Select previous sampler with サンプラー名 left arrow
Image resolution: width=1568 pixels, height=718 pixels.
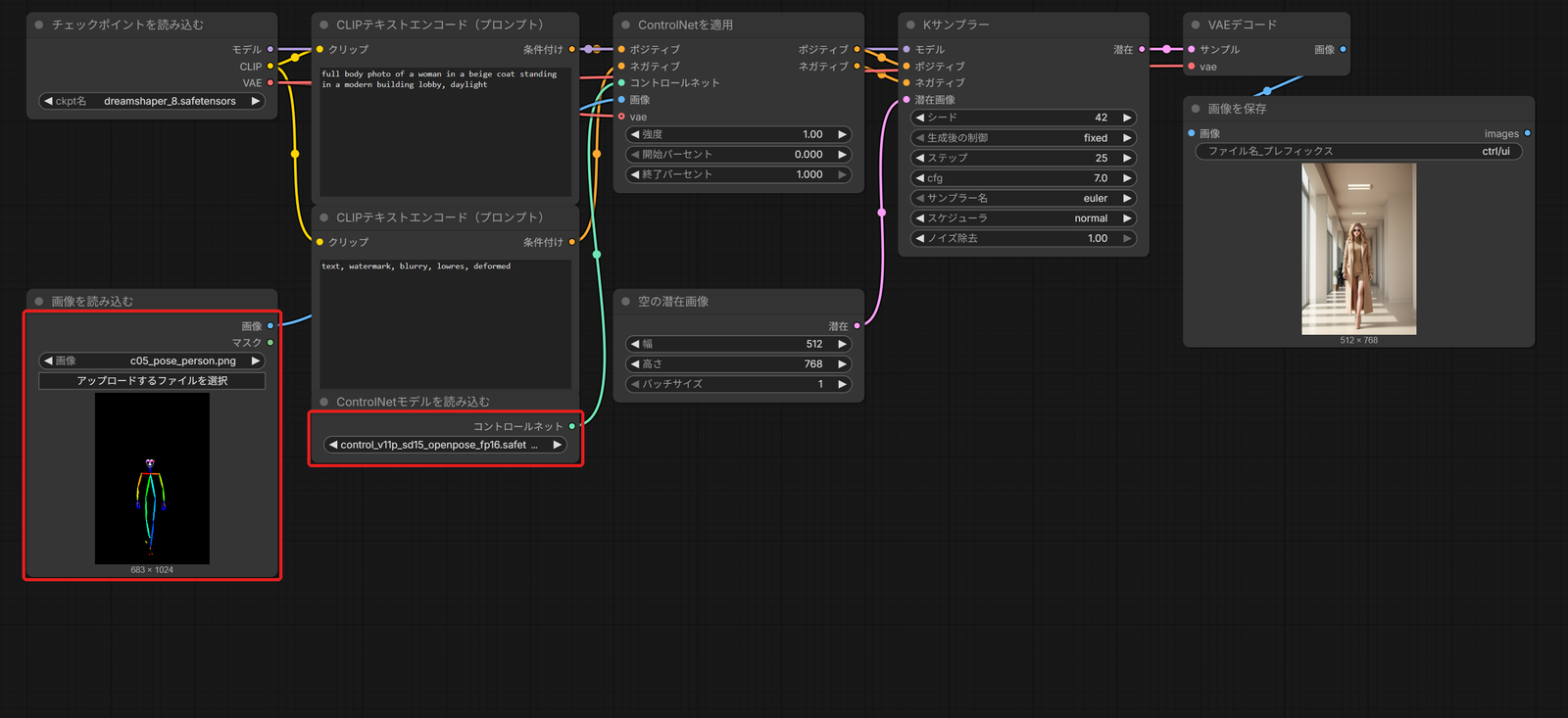920,198
